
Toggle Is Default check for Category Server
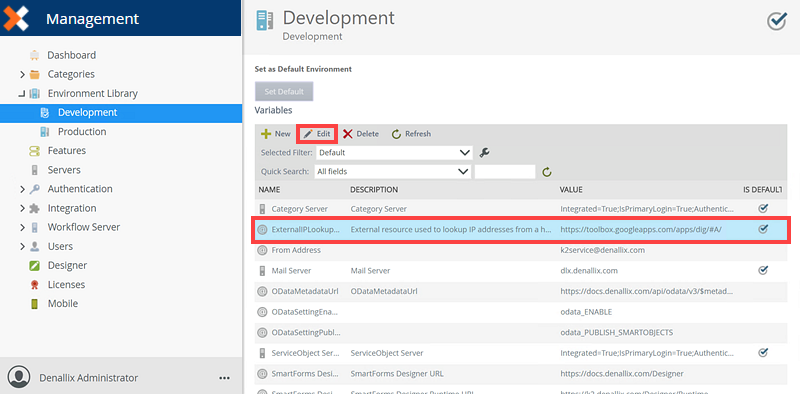coord(763,208)
